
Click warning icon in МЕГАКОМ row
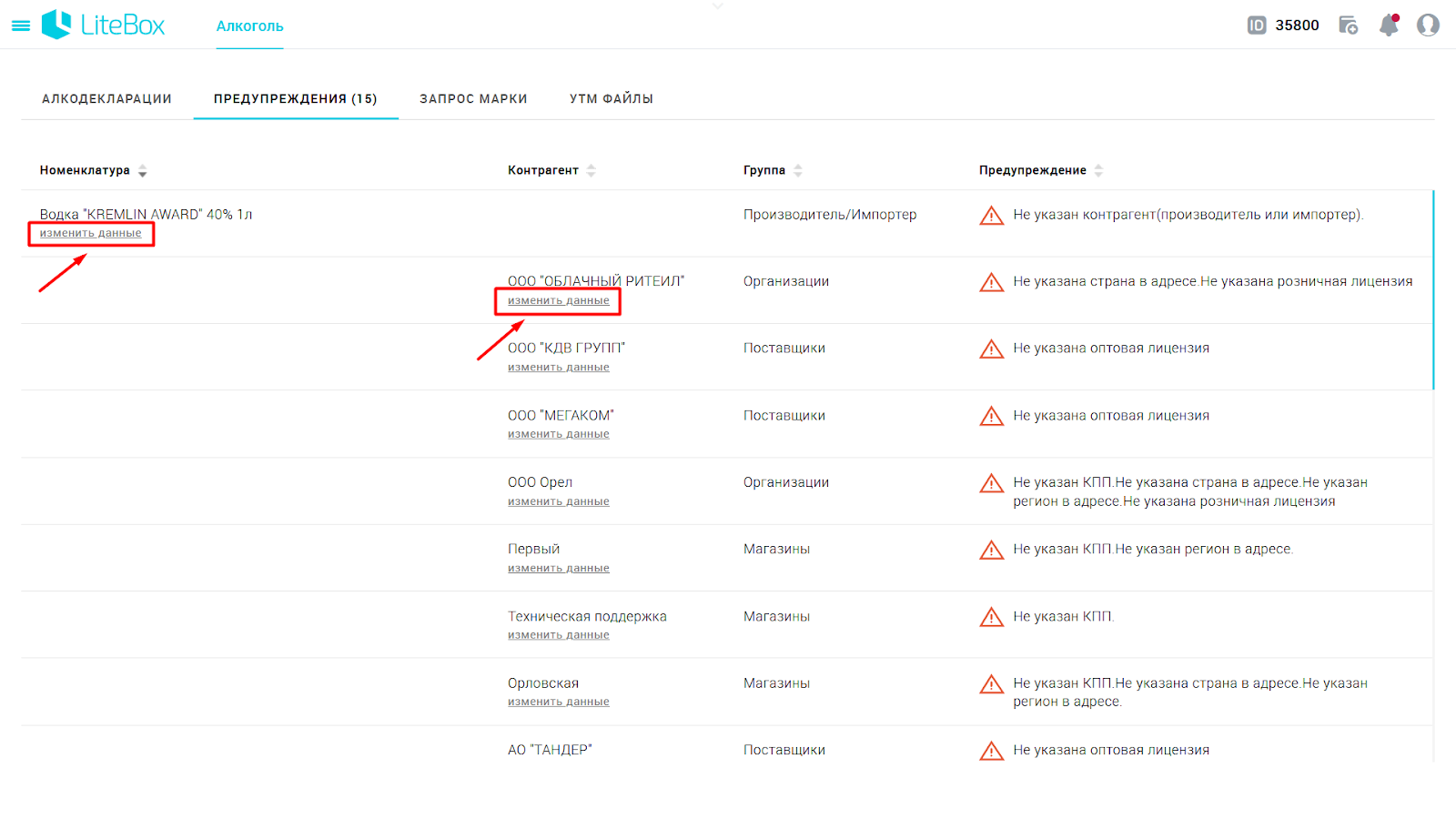991,416
